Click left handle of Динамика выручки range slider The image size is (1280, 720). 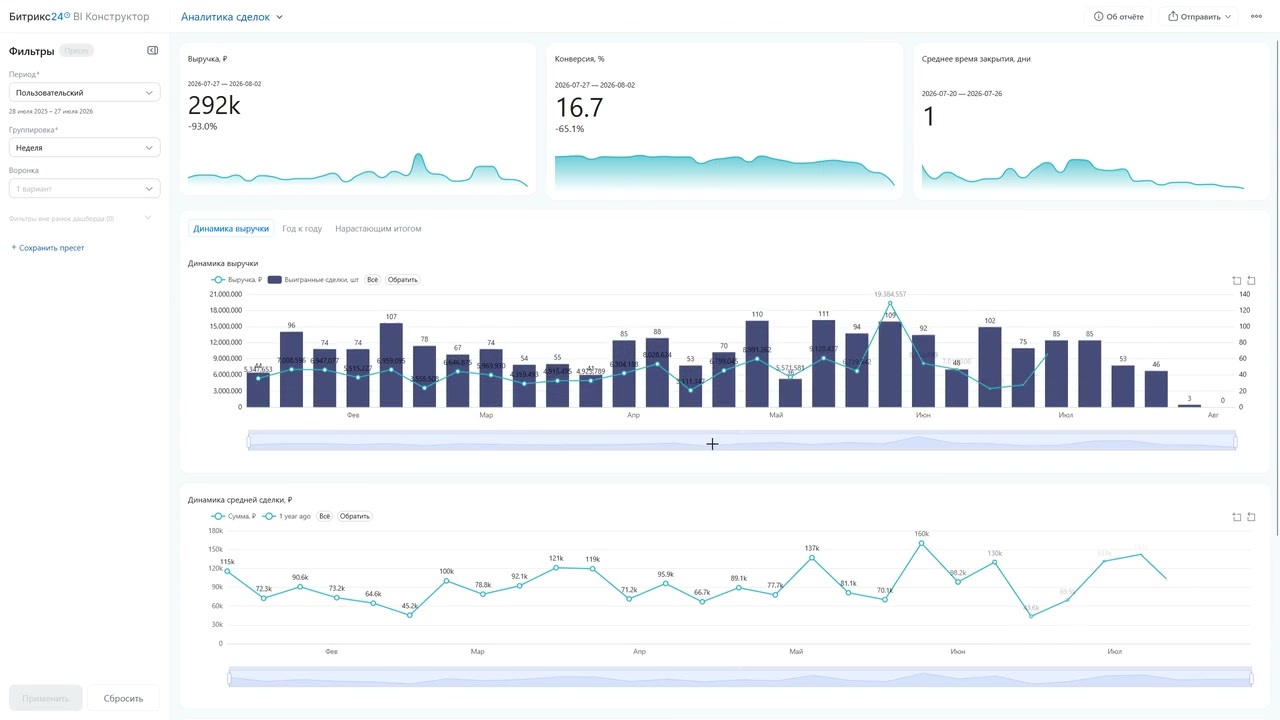(x=248, y=441)
